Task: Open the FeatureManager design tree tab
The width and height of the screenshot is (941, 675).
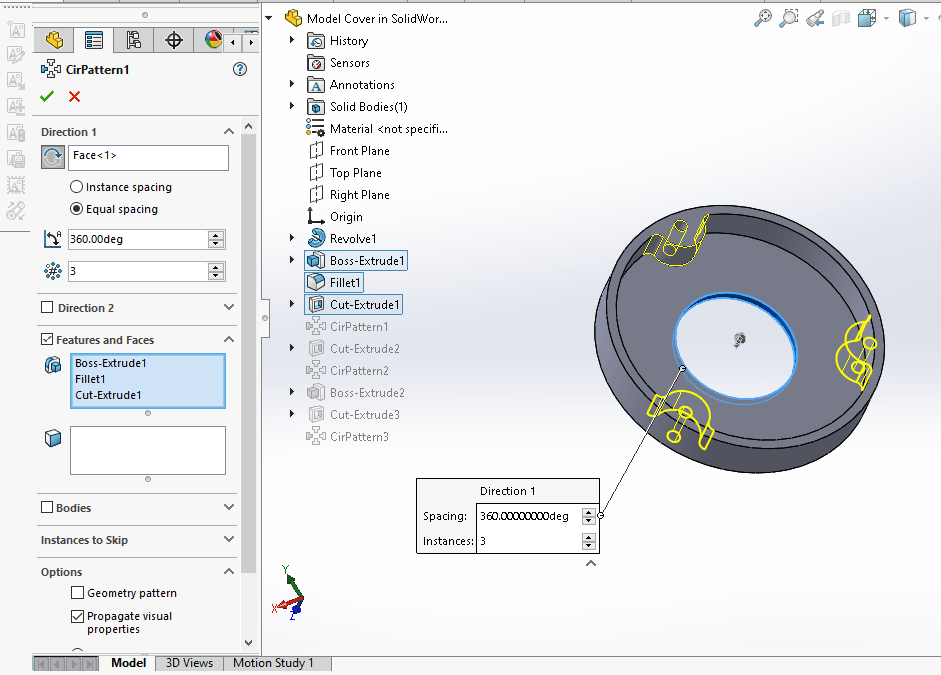Action: tap(54, 40)
